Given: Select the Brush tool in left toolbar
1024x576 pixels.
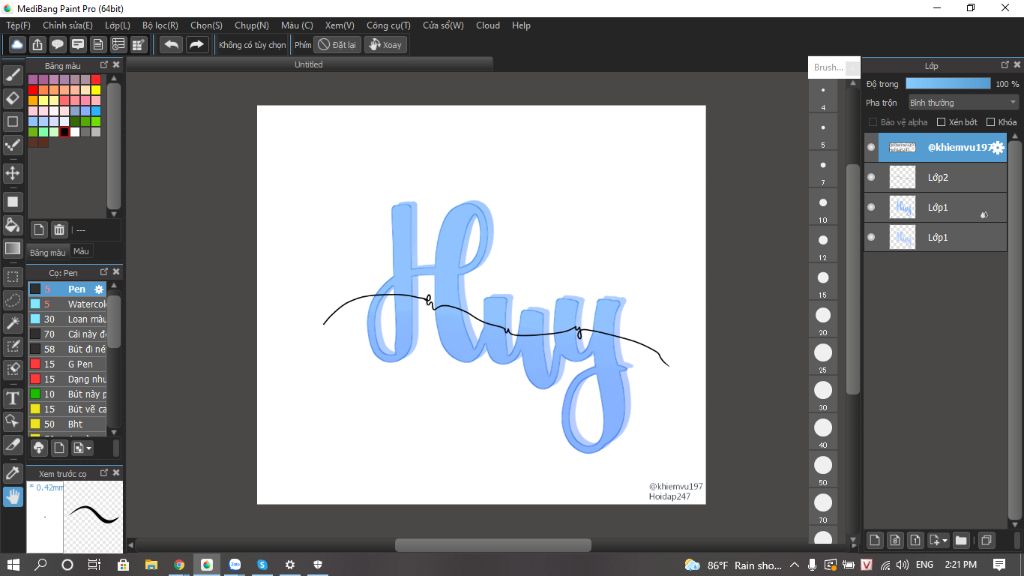Looking at the screenshot, I should (12, 74).
